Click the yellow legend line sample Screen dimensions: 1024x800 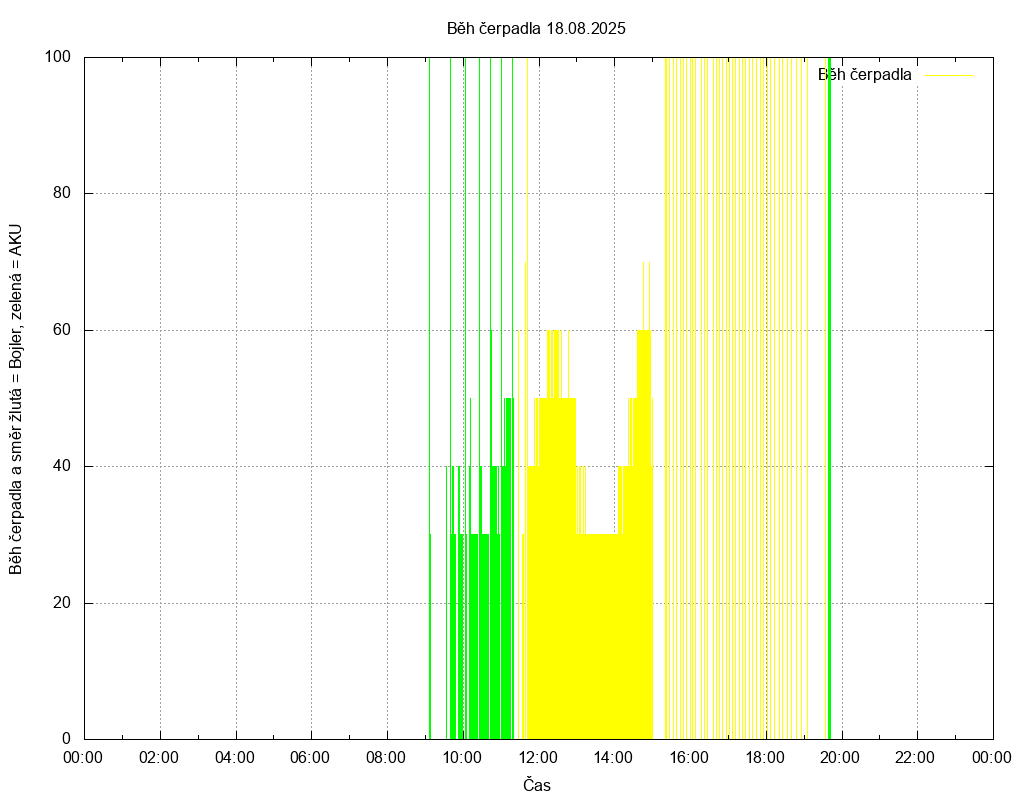tap(950, 76)
